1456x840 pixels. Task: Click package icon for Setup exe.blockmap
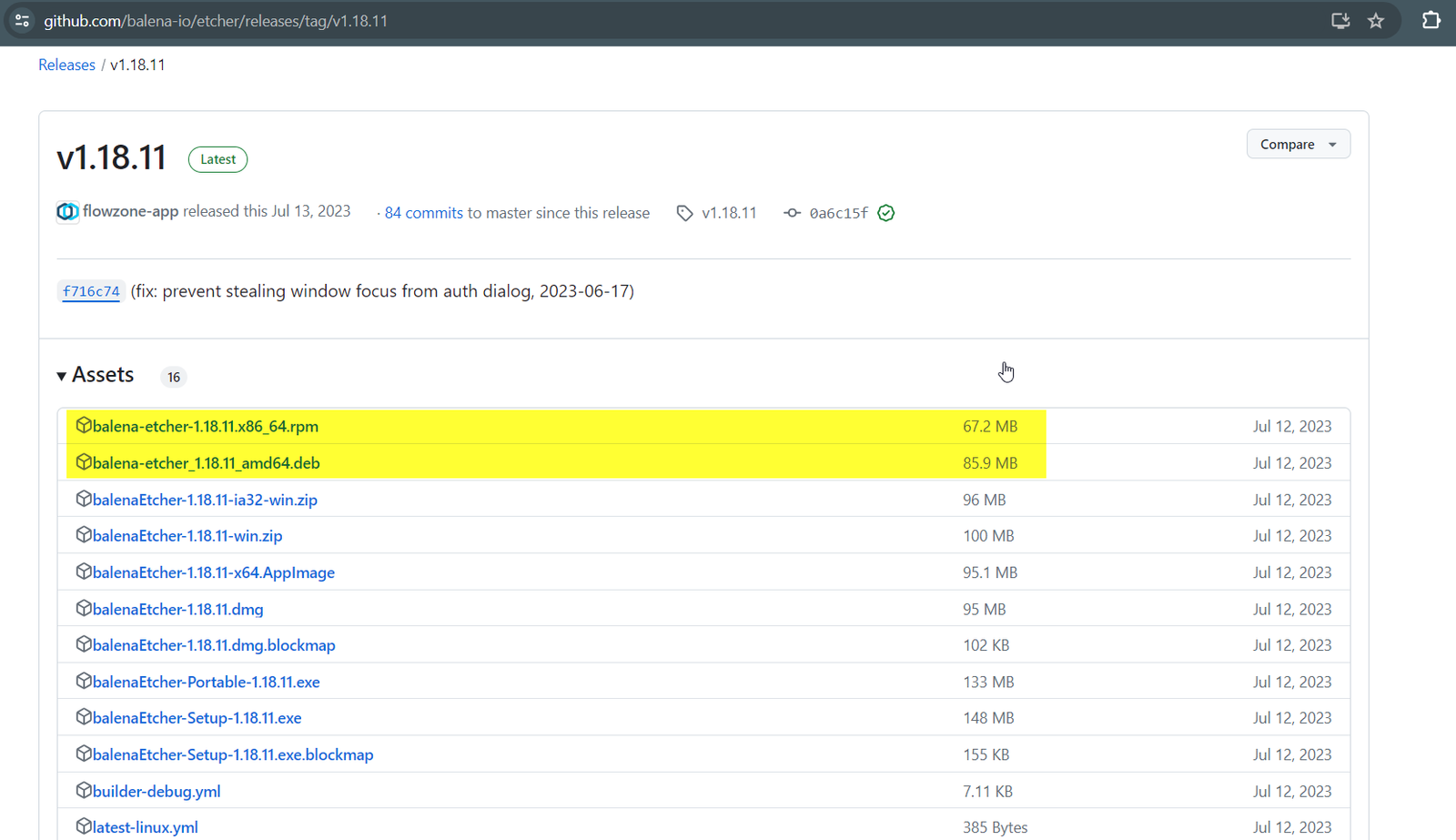(84, 753)
